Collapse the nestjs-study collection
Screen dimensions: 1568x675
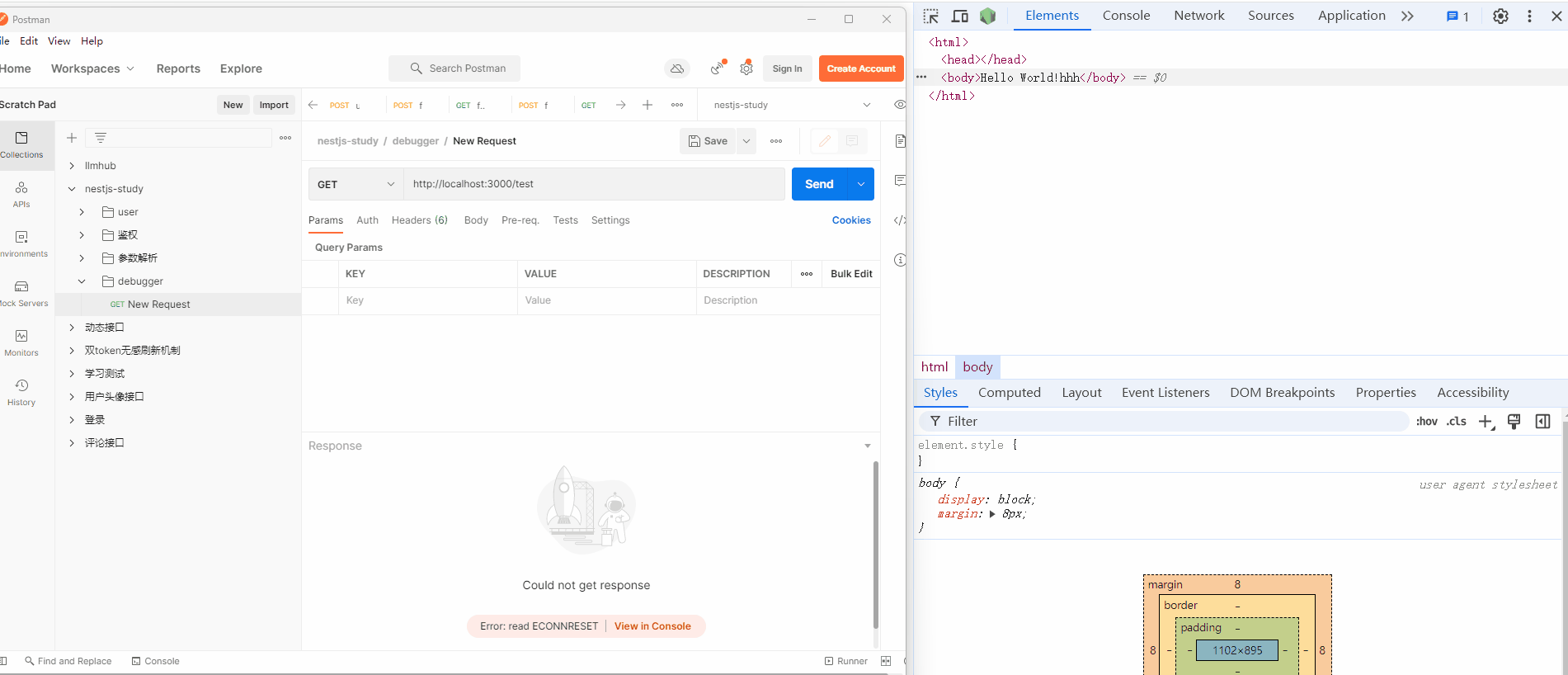tap(72, 189)
